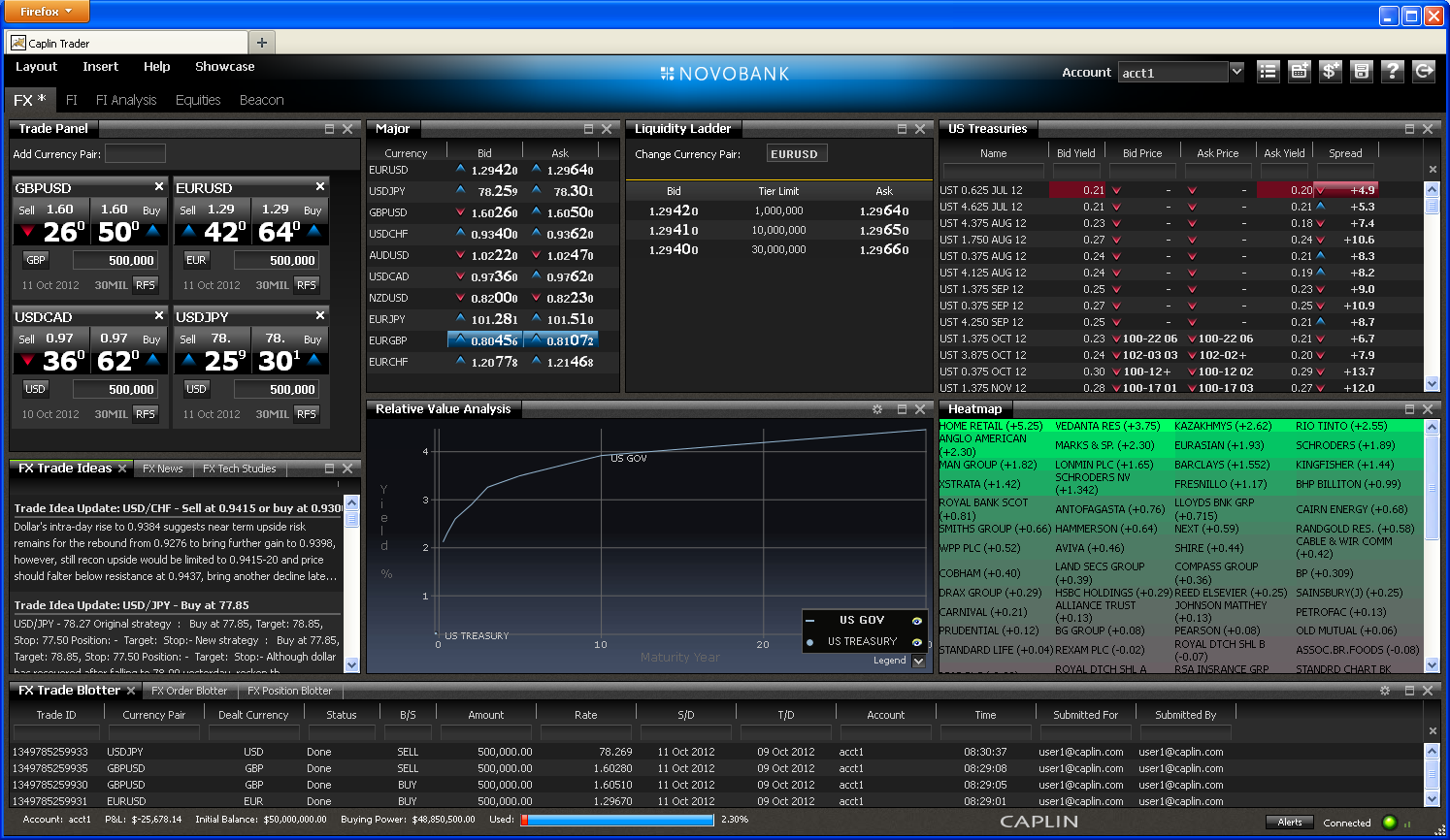The height and width of the screenshot is (840, 1450).
Task: Close the FX Trade Ideas tab
Action: pyautogui.click(x=122, y=468)
